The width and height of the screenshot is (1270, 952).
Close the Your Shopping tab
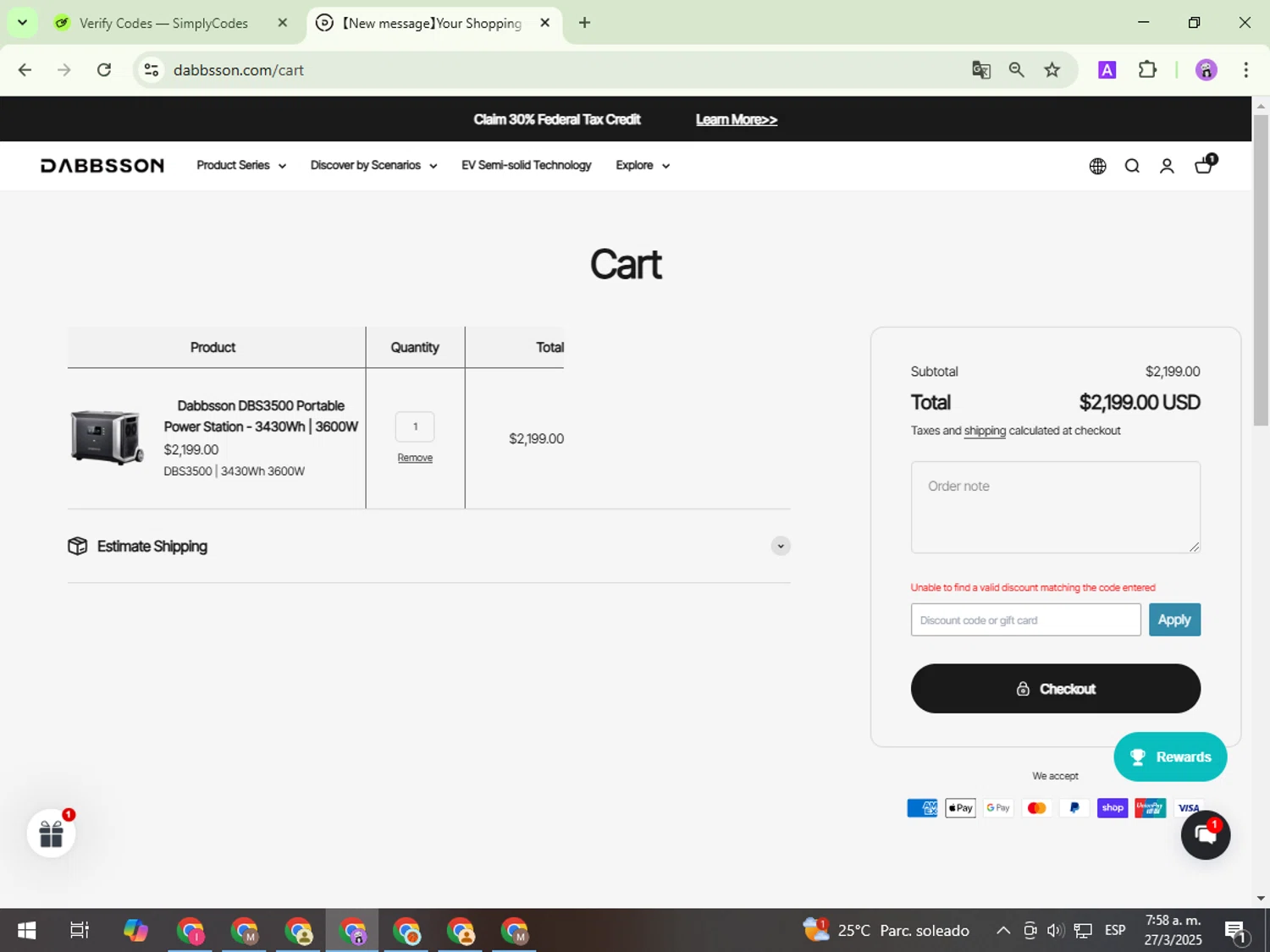coord(545,23)
